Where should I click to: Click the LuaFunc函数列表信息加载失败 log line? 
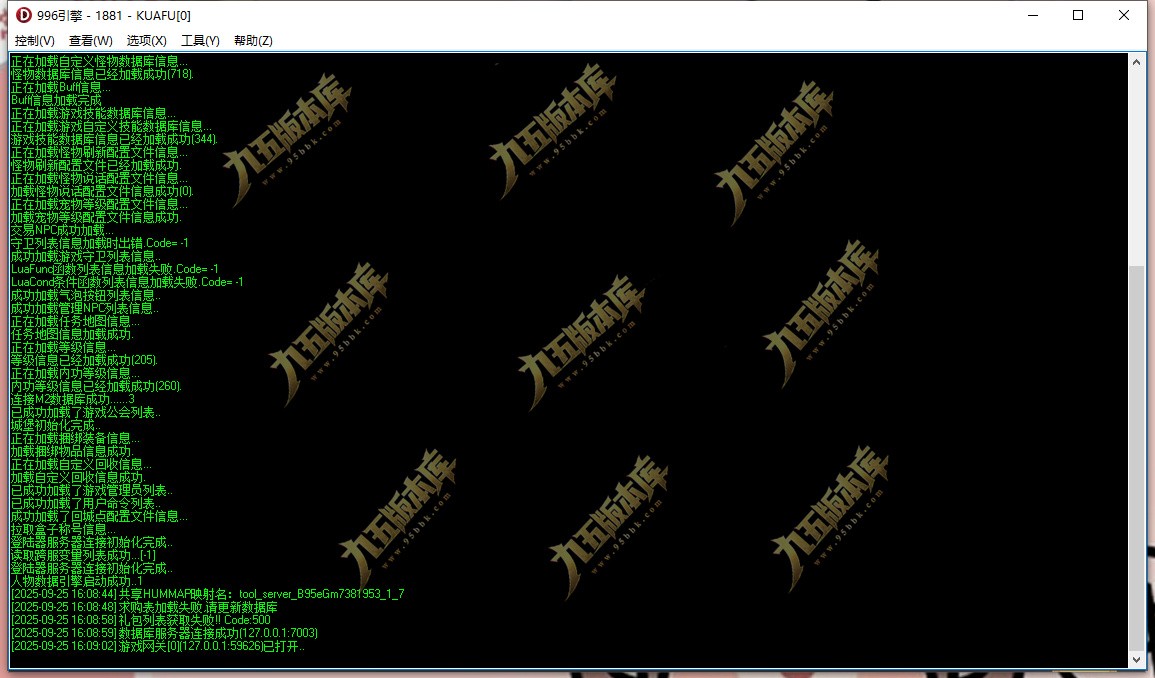coord(115,269)
